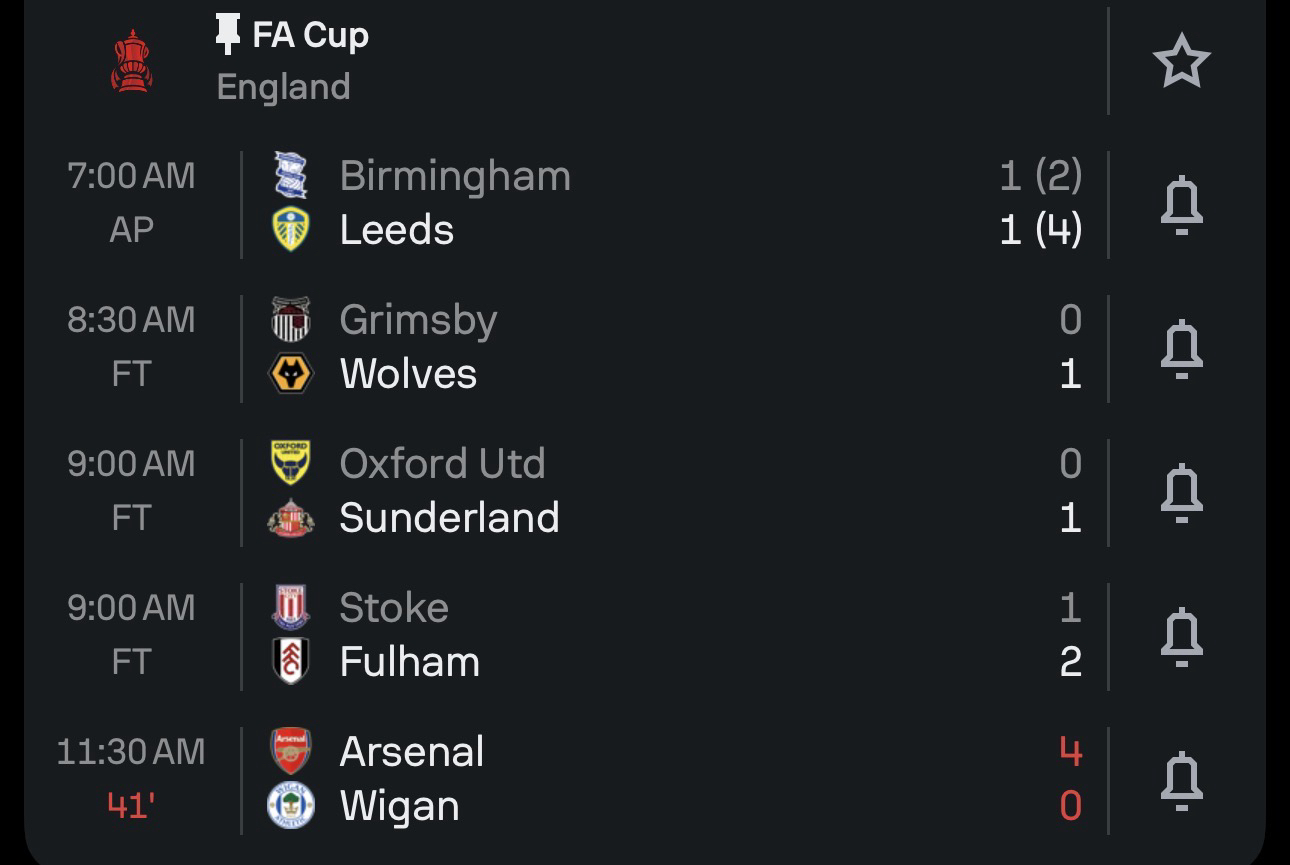Image resolution: width=1290 pixels, height=865 pixels.
Task: Click the Wigan club crest
Action: click(290, 806)
